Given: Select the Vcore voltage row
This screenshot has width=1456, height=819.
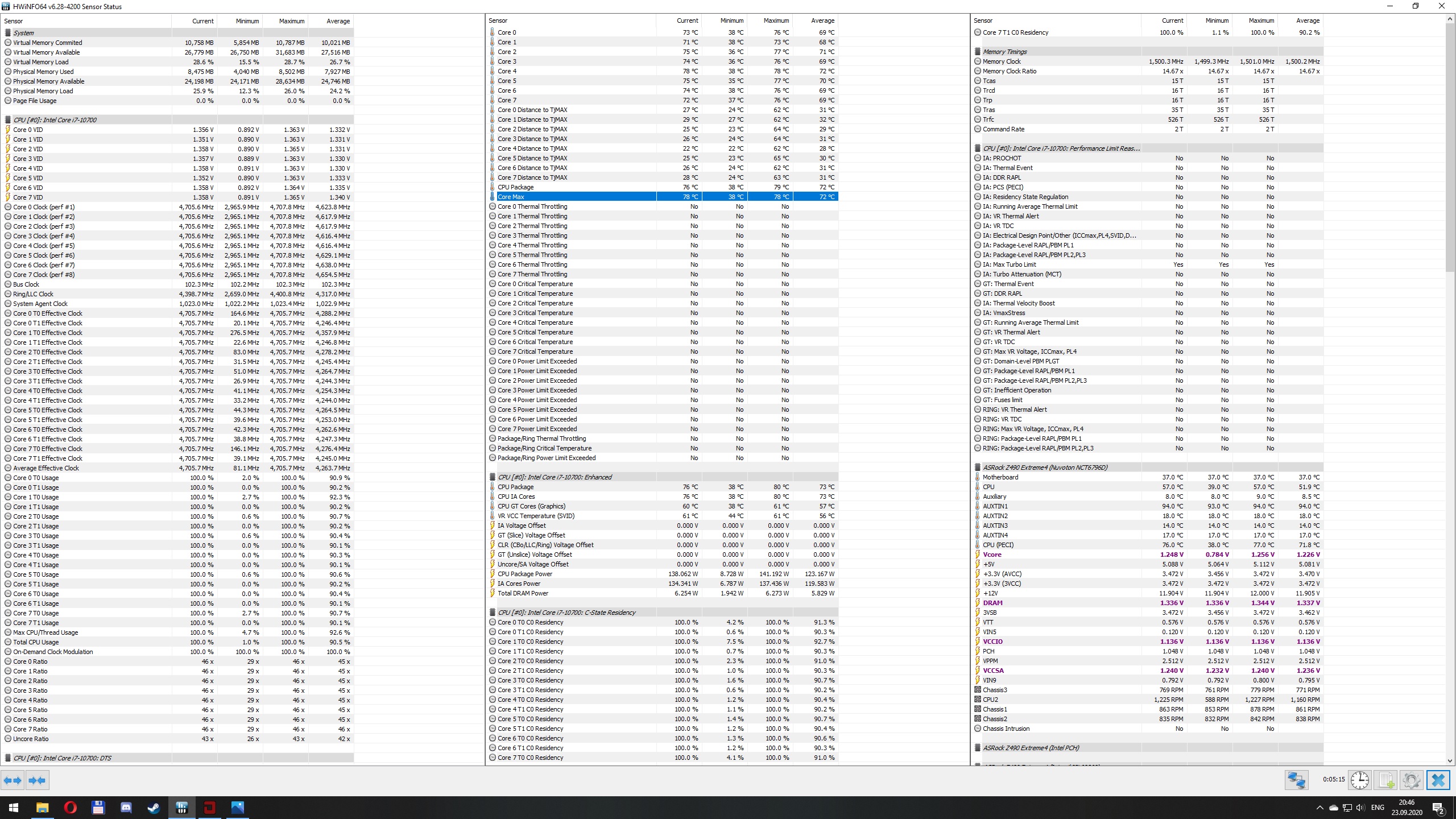Looking at the screenshot, I should coord(992,555).
